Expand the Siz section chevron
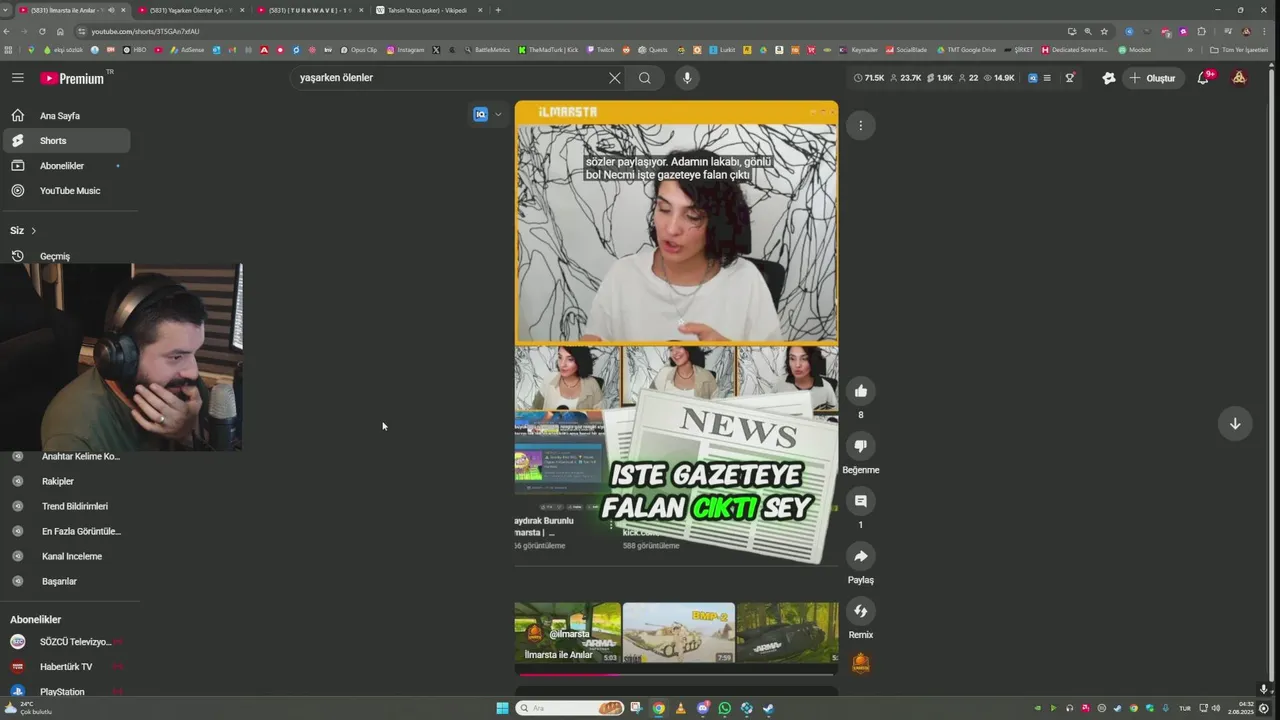 click(x=33, y=231)
